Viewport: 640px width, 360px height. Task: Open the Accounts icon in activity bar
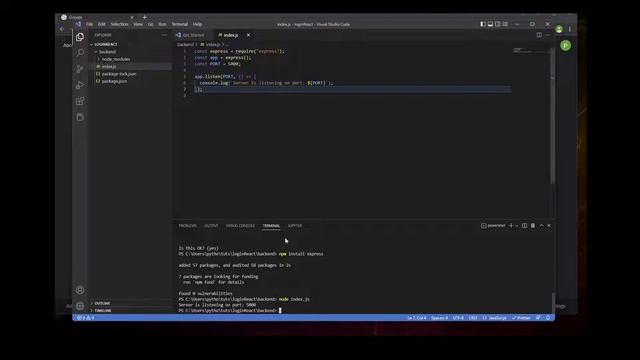point(80,290)
